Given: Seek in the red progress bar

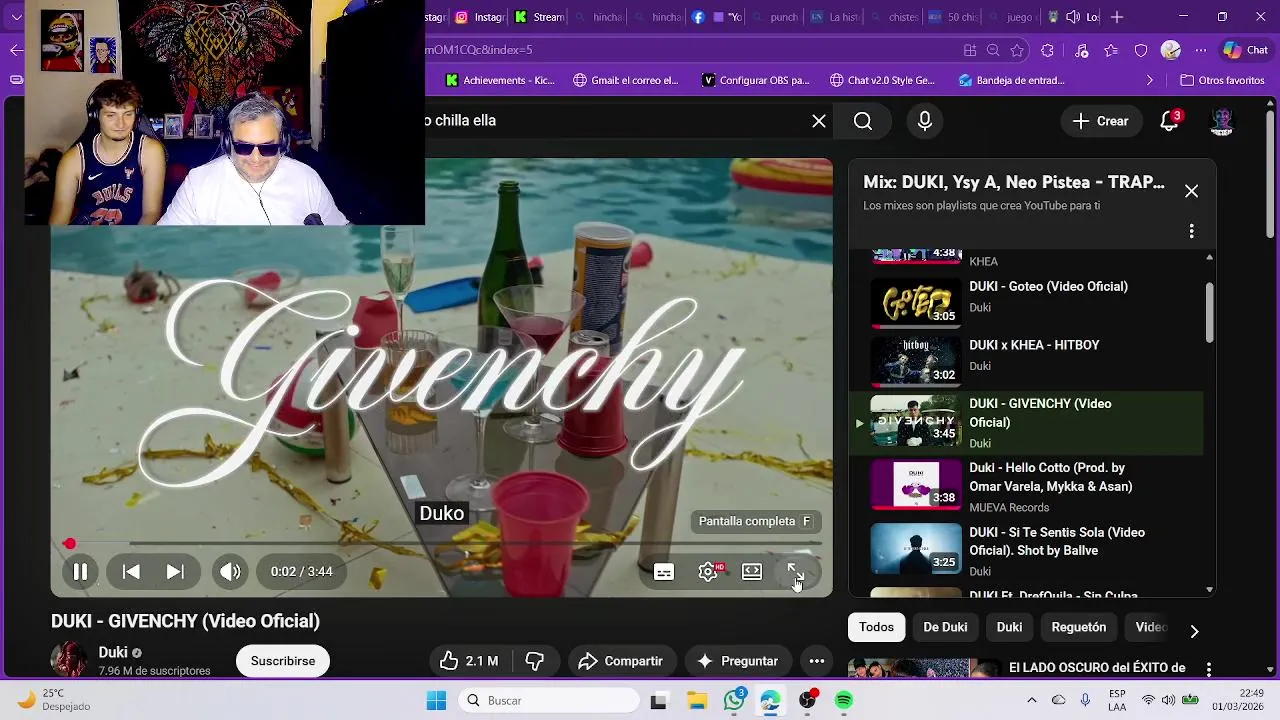Looking at the screenshot, I should click(441, 544).
